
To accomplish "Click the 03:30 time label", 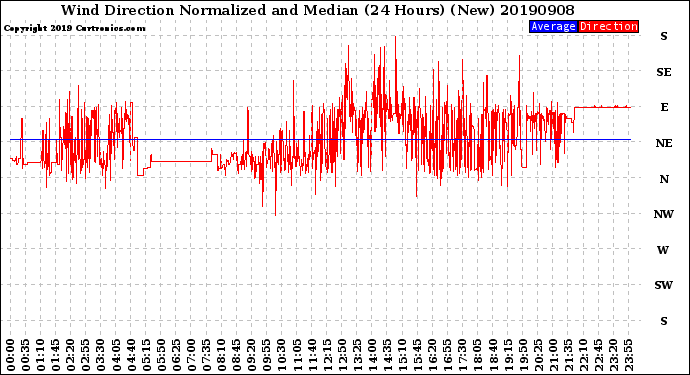I will [101, 355].
